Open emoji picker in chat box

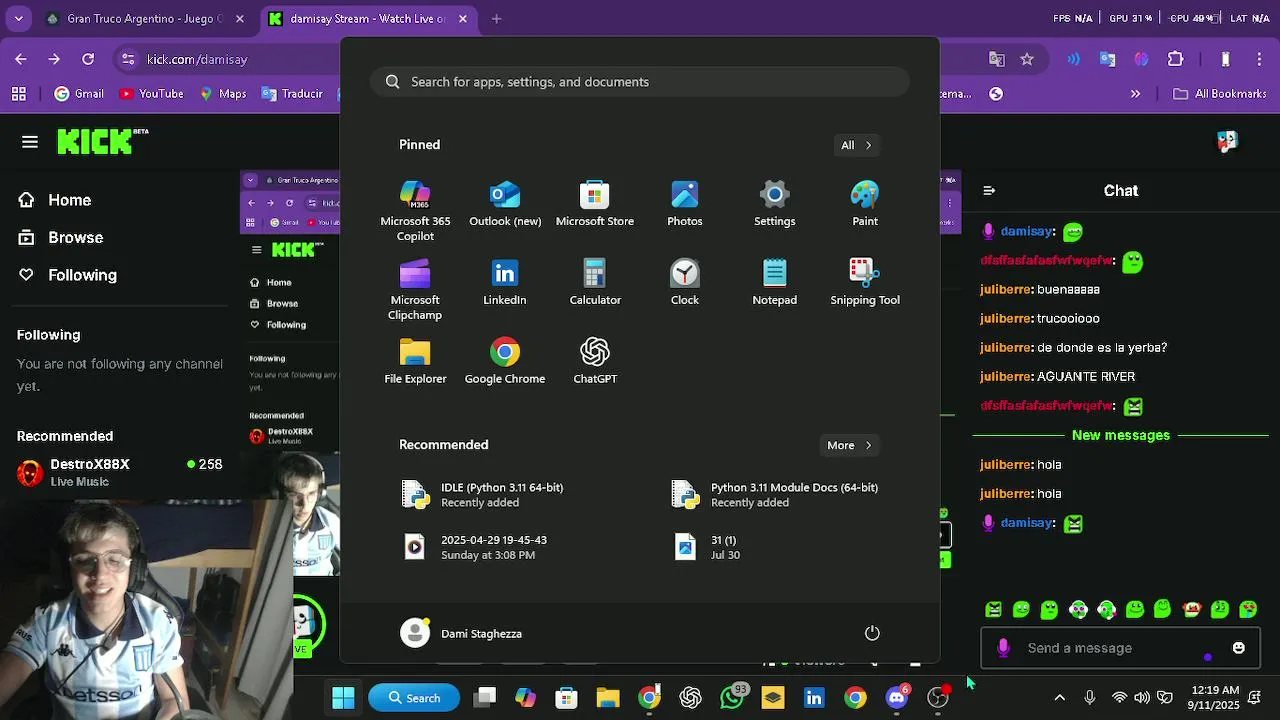point(1239,648)
